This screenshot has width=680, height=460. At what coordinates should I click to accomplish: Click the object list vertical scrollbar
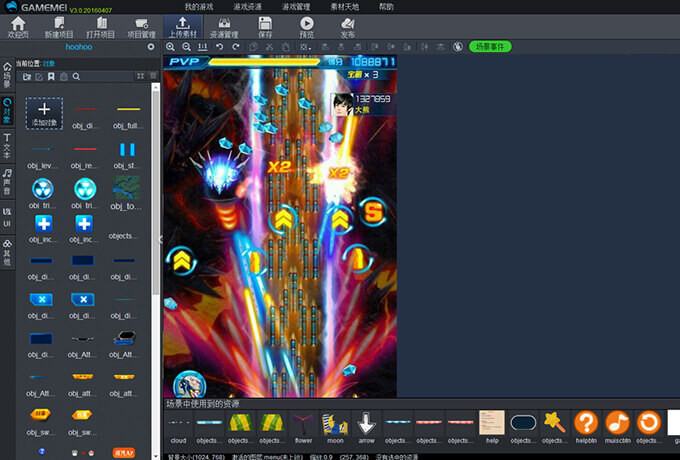point(156,193)
